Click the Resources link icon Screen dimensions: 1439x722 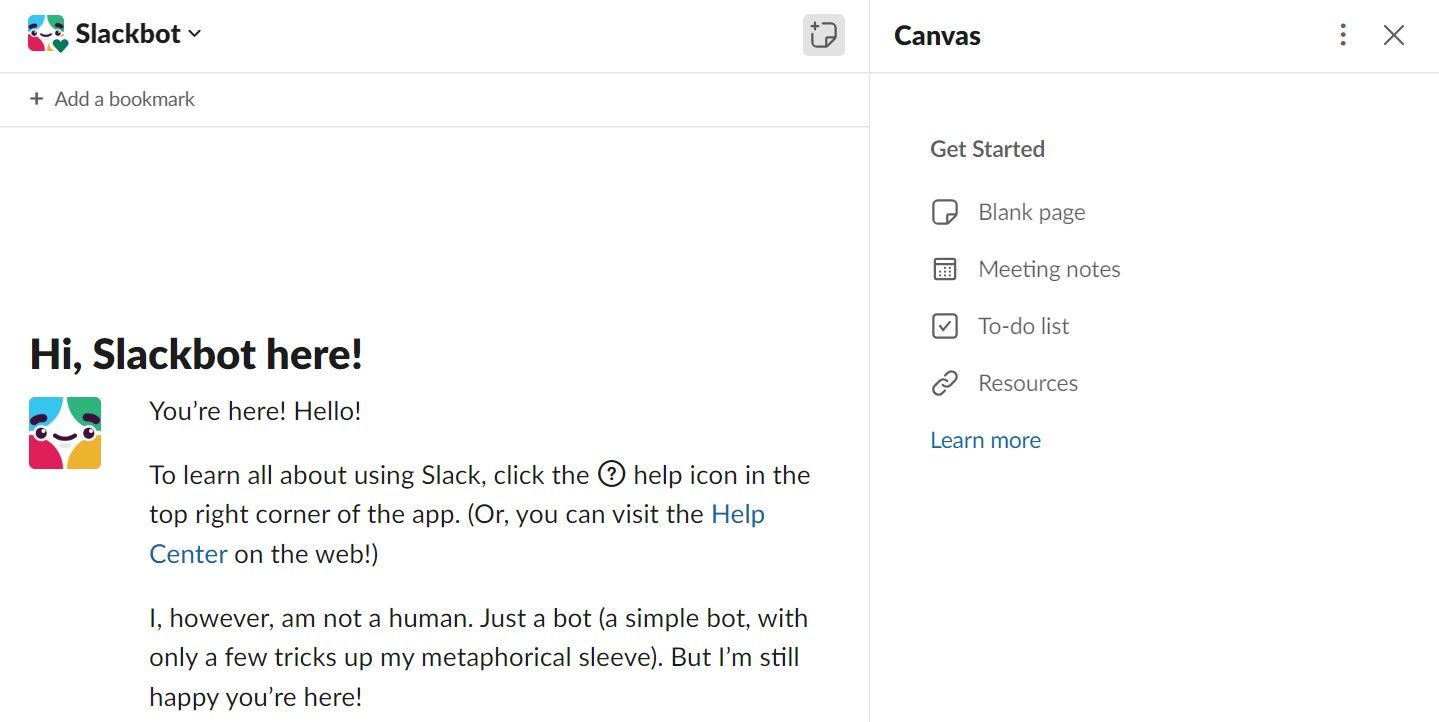click(x=945, y=383)
